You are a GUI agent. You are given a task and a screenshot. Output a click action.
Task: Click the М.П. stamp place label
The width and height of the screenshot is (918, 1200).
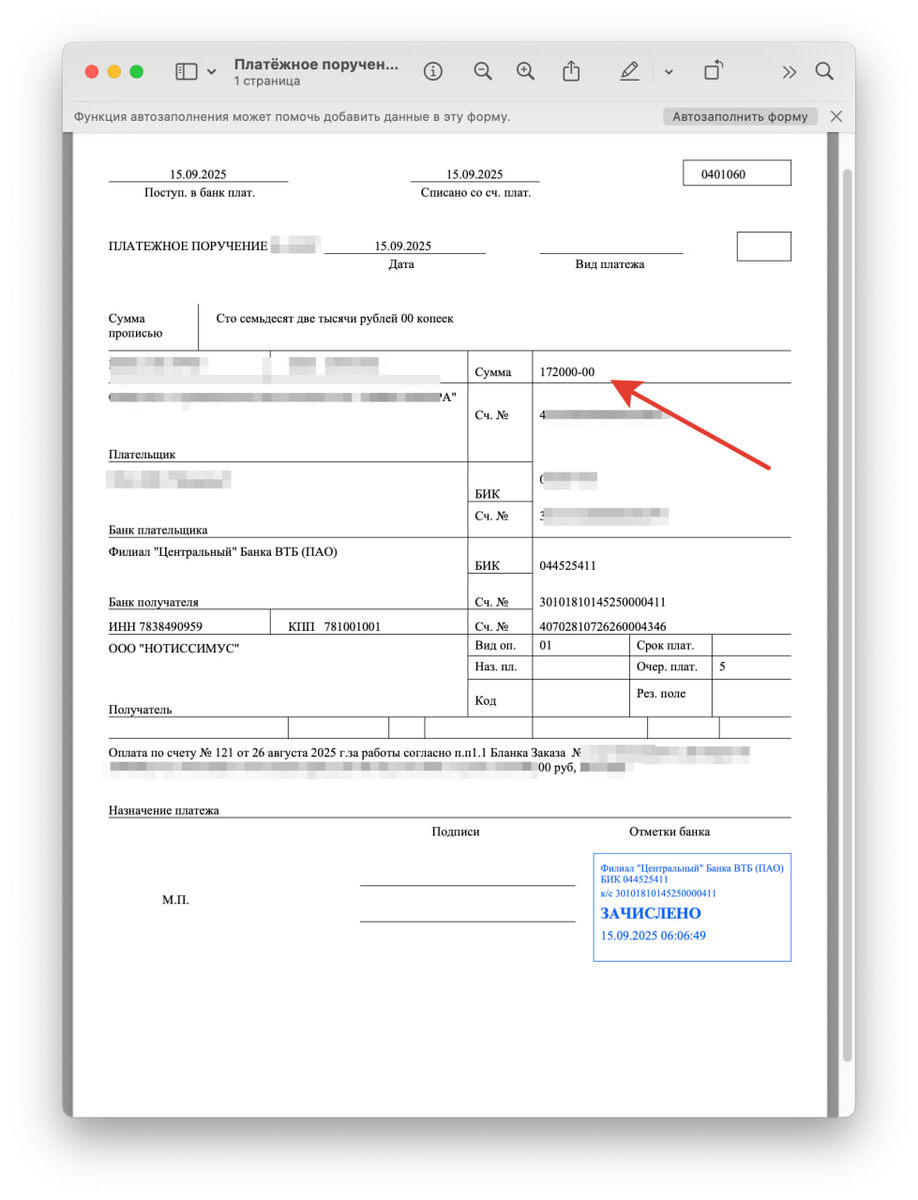tap(175, 900)
